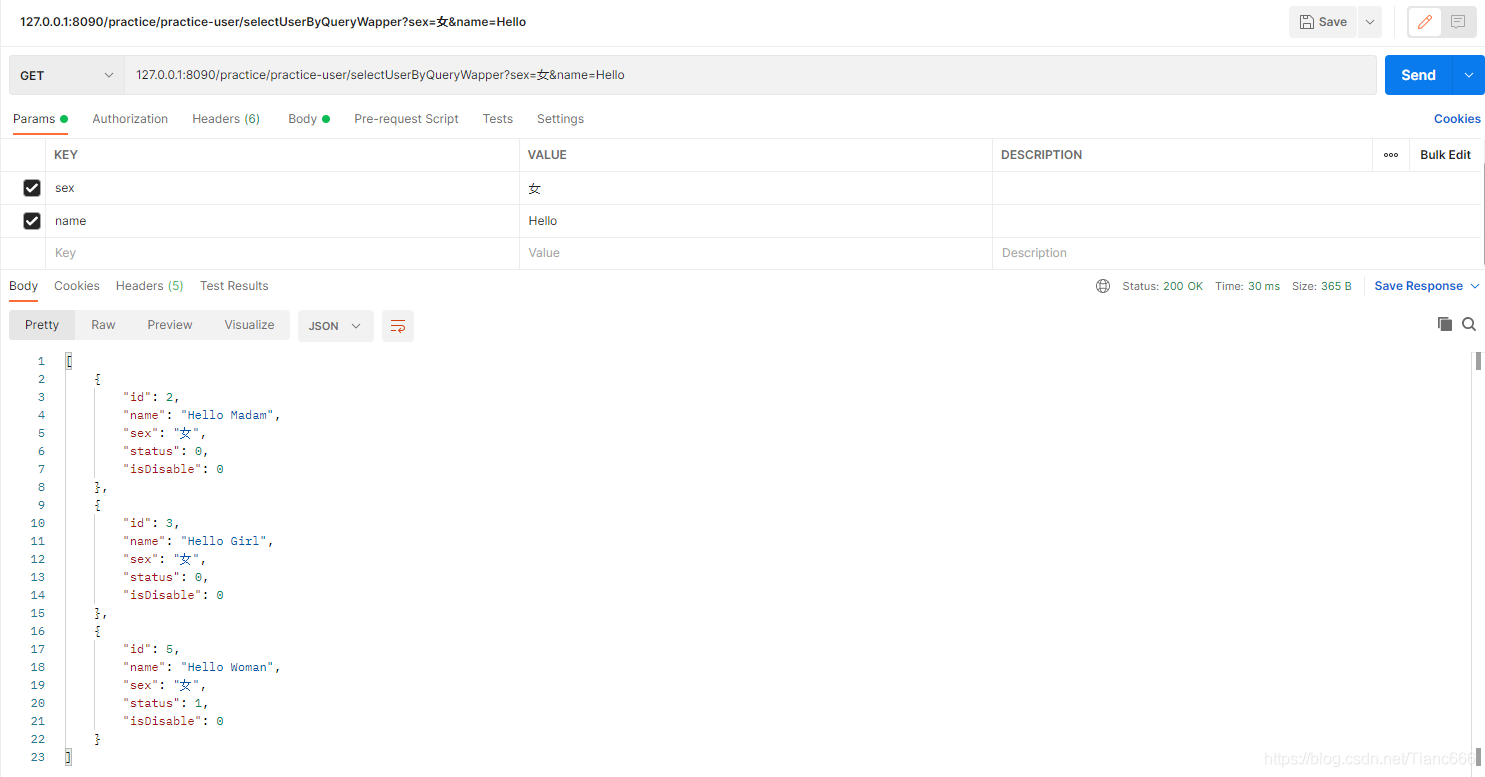Open the three-dots column options icon
The image size is (1485, 777).
(1391, 155)
